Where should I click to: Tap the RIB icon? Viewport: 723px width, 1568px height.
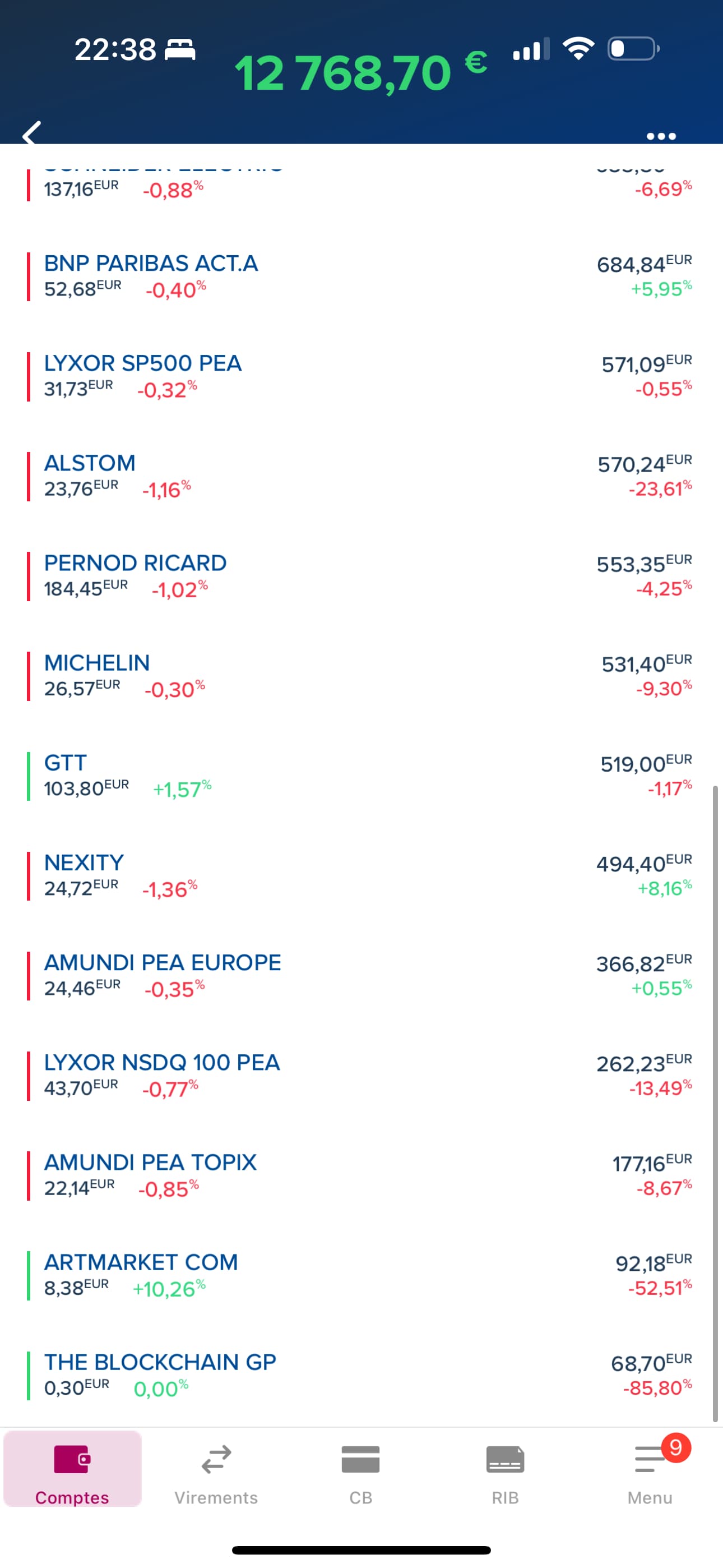pyautogui.click(x=505, y=1459)
